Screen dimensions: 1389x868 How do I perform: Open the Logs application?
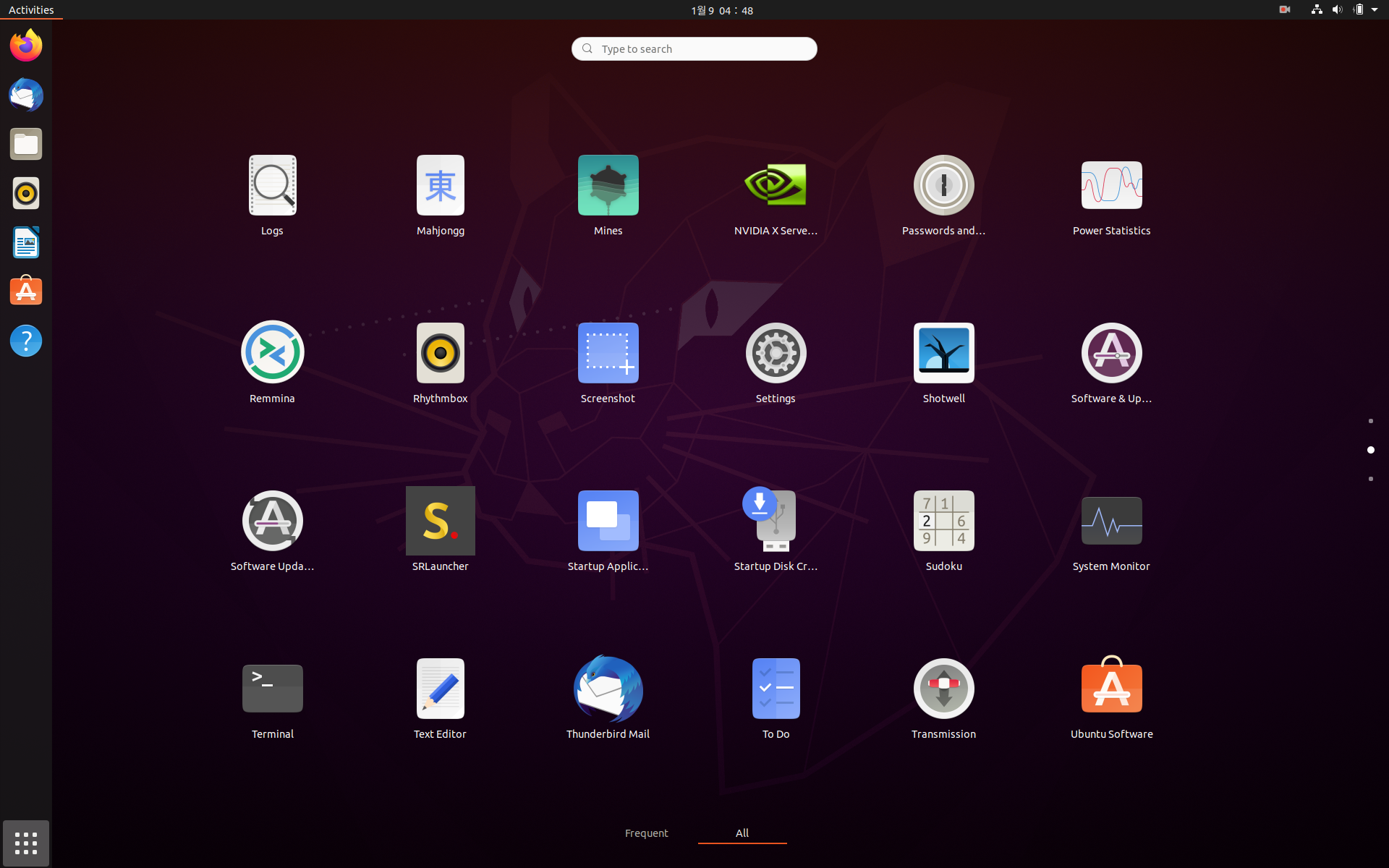(272, 195)
